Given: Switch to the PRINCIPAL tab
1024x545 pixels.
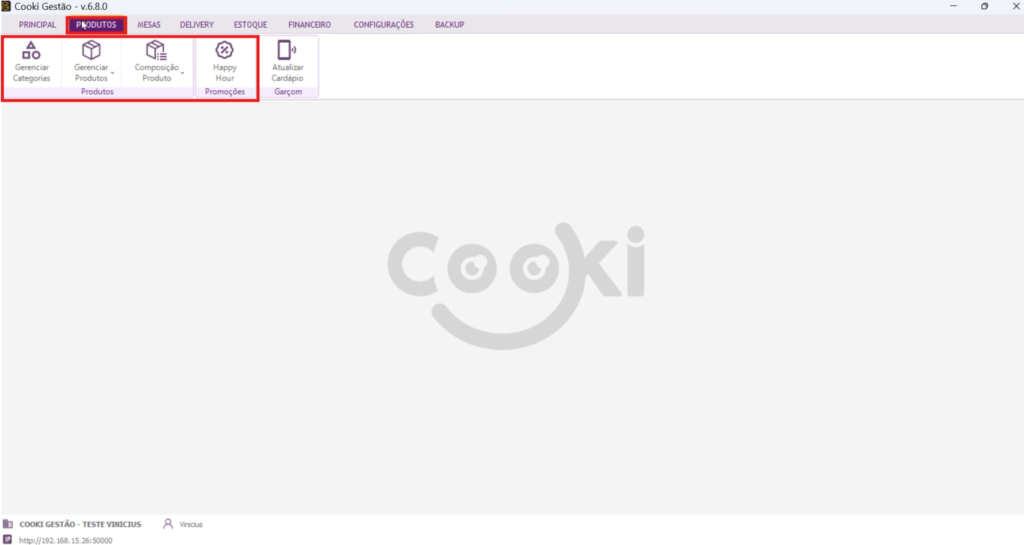Looking at the screenshot, I should 37,25.
